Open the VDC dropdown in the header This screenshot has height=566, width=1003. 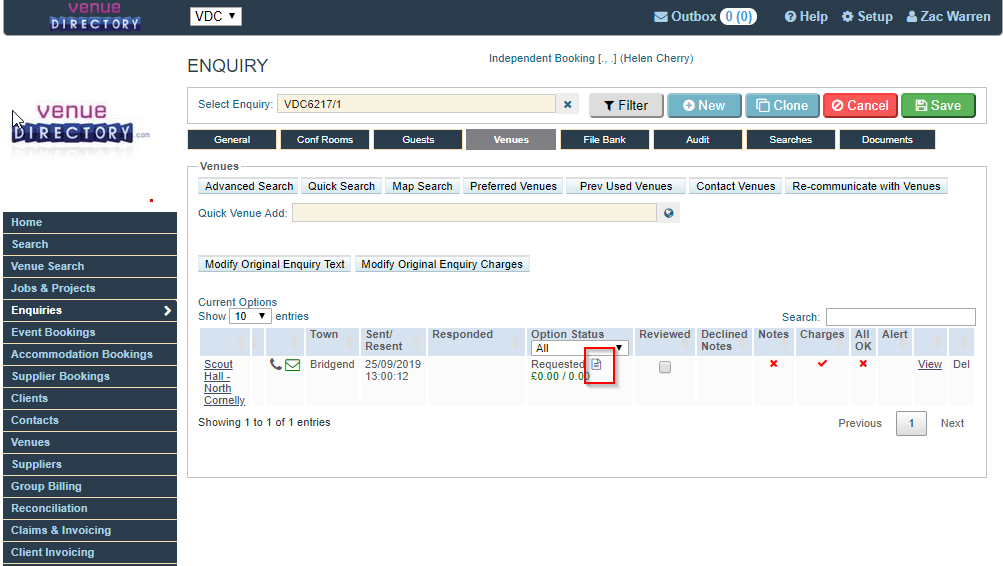point(216,16)
